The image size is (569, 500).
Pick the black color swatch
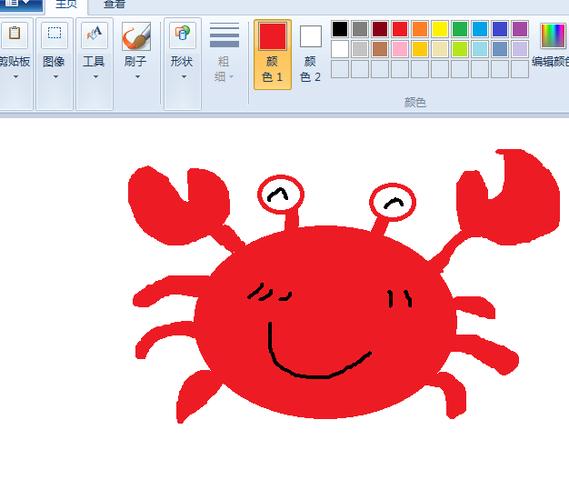[x=340, y=29]
